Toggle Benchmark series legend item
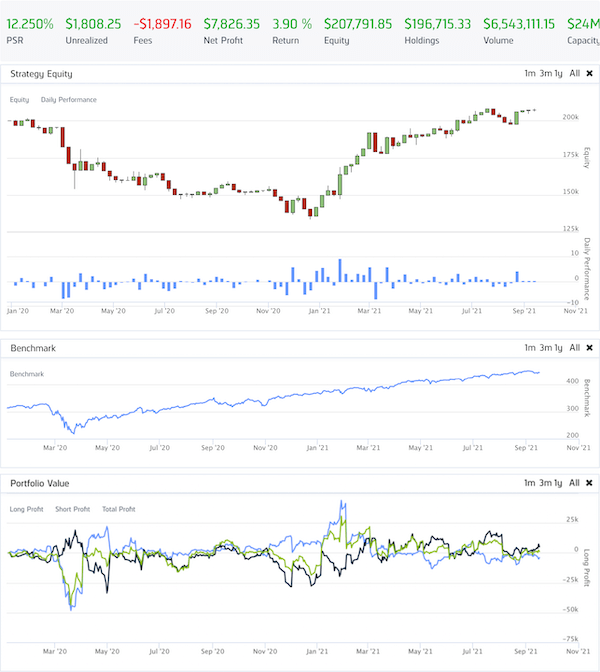The width and height of the screenshot is (600, 672). (26, 374)
